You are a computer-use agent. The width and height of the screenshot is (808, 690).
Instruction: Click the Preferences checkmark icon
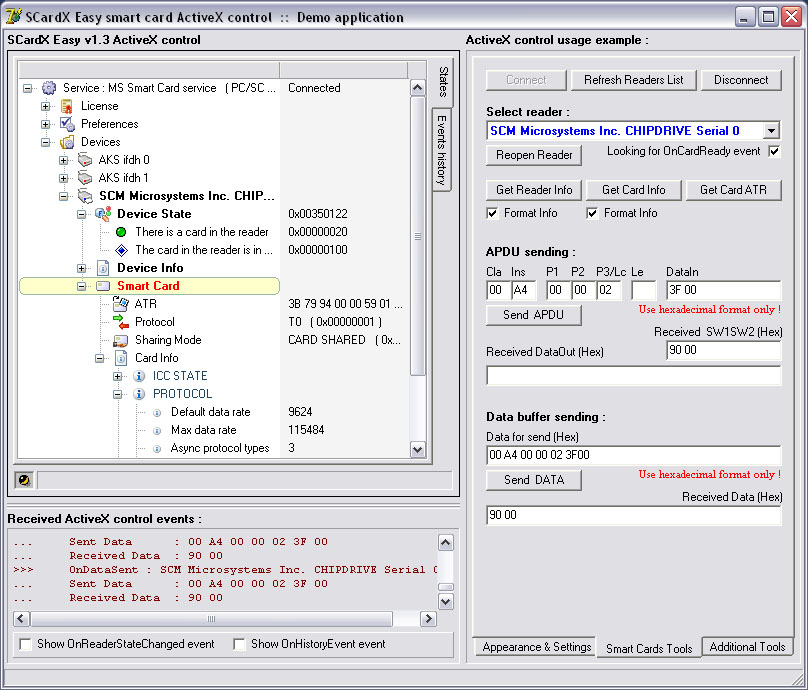coord(67,124)
